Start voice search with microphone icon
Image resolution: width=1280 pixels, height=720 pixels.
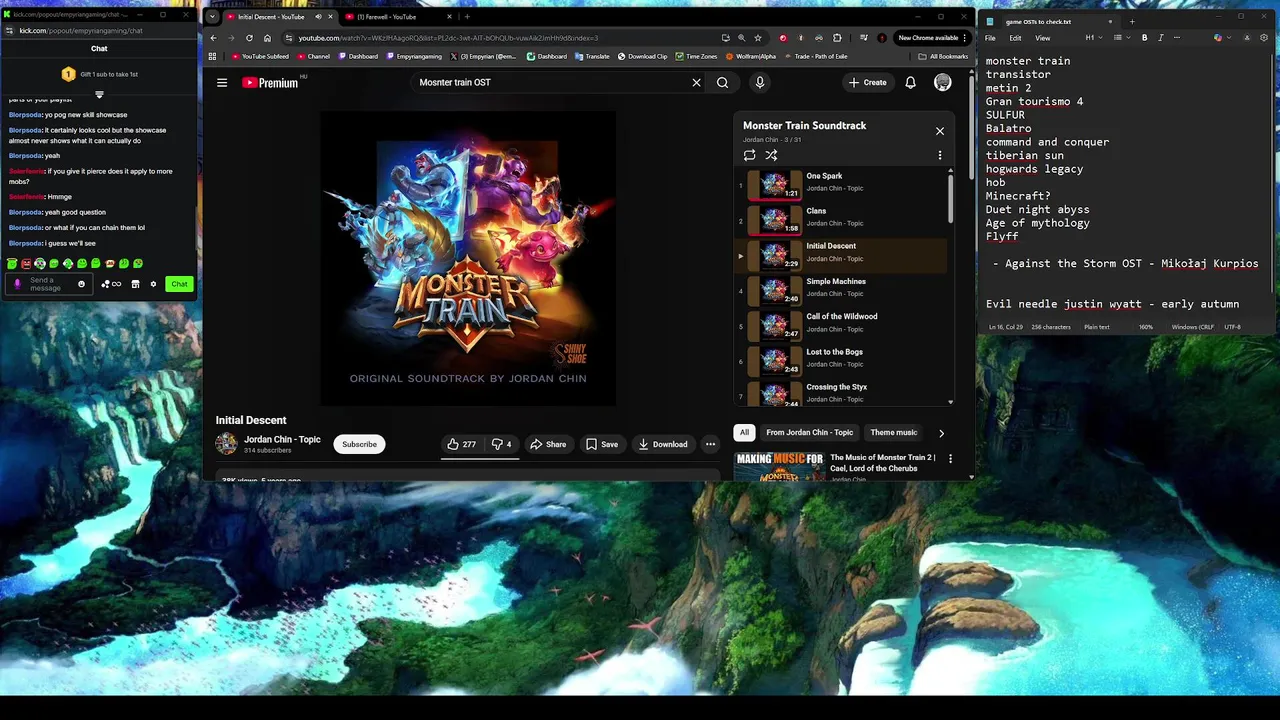760,82
